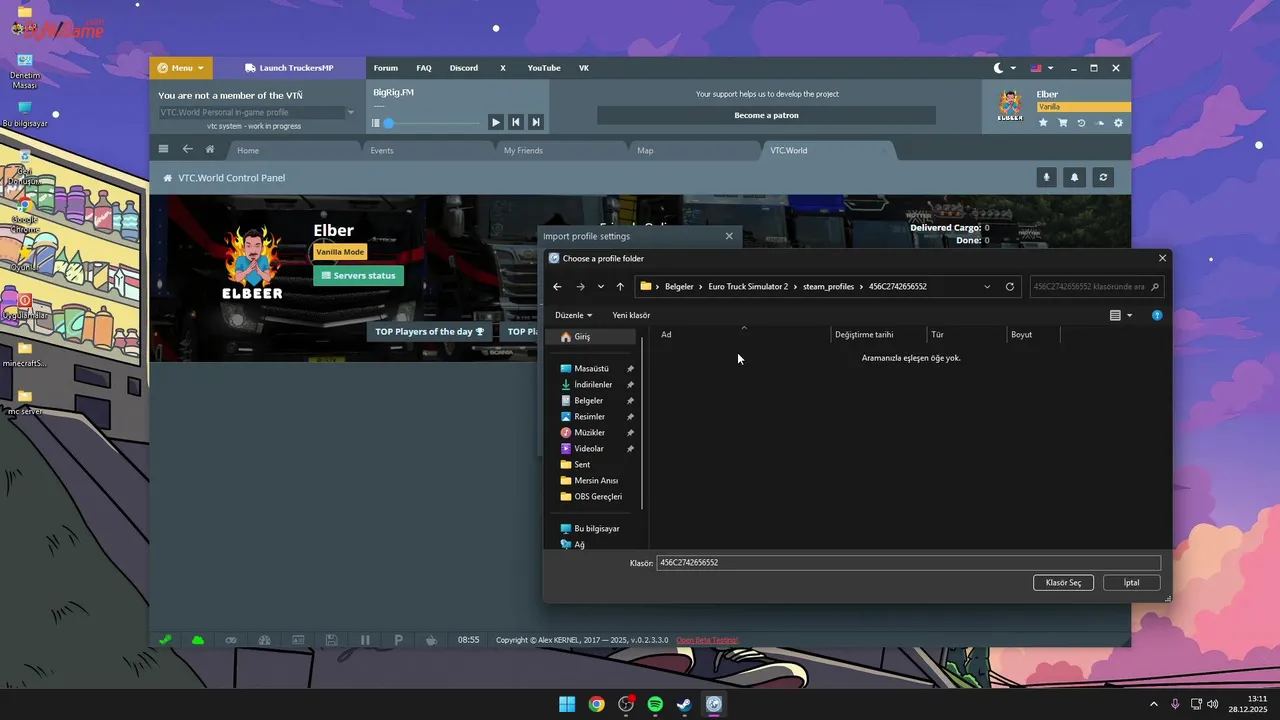Skip to next radio station
The width and height of the screenshot is (1280, 720).
[x=536, y=122]
